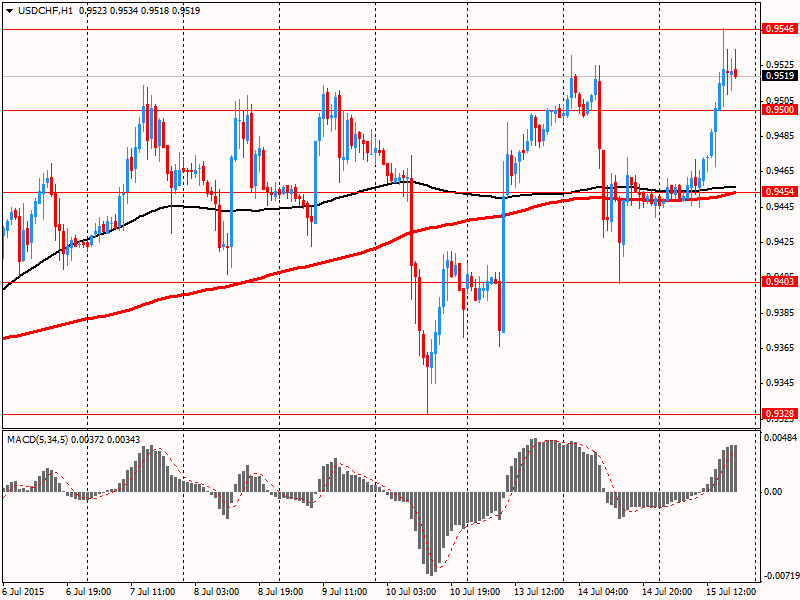Click the 10 Jul 03:00 time label
This screenshot has width=800, height=600.
pyautogui.click(x=411, y=592)
